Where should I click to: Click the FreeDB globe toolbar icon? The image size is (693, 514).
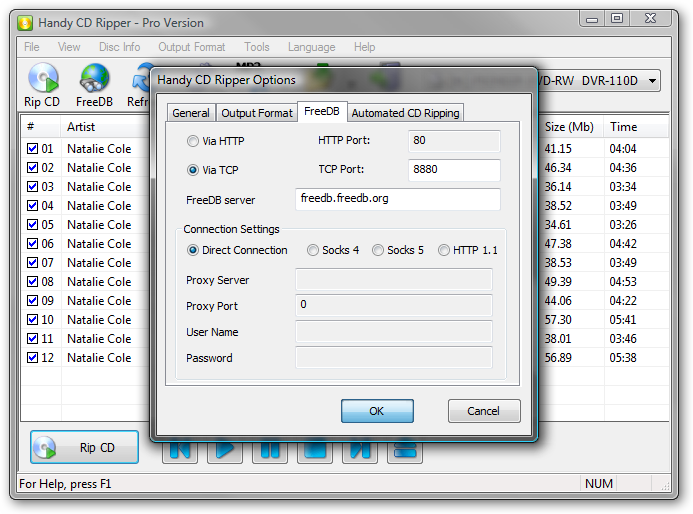(94, 78)
